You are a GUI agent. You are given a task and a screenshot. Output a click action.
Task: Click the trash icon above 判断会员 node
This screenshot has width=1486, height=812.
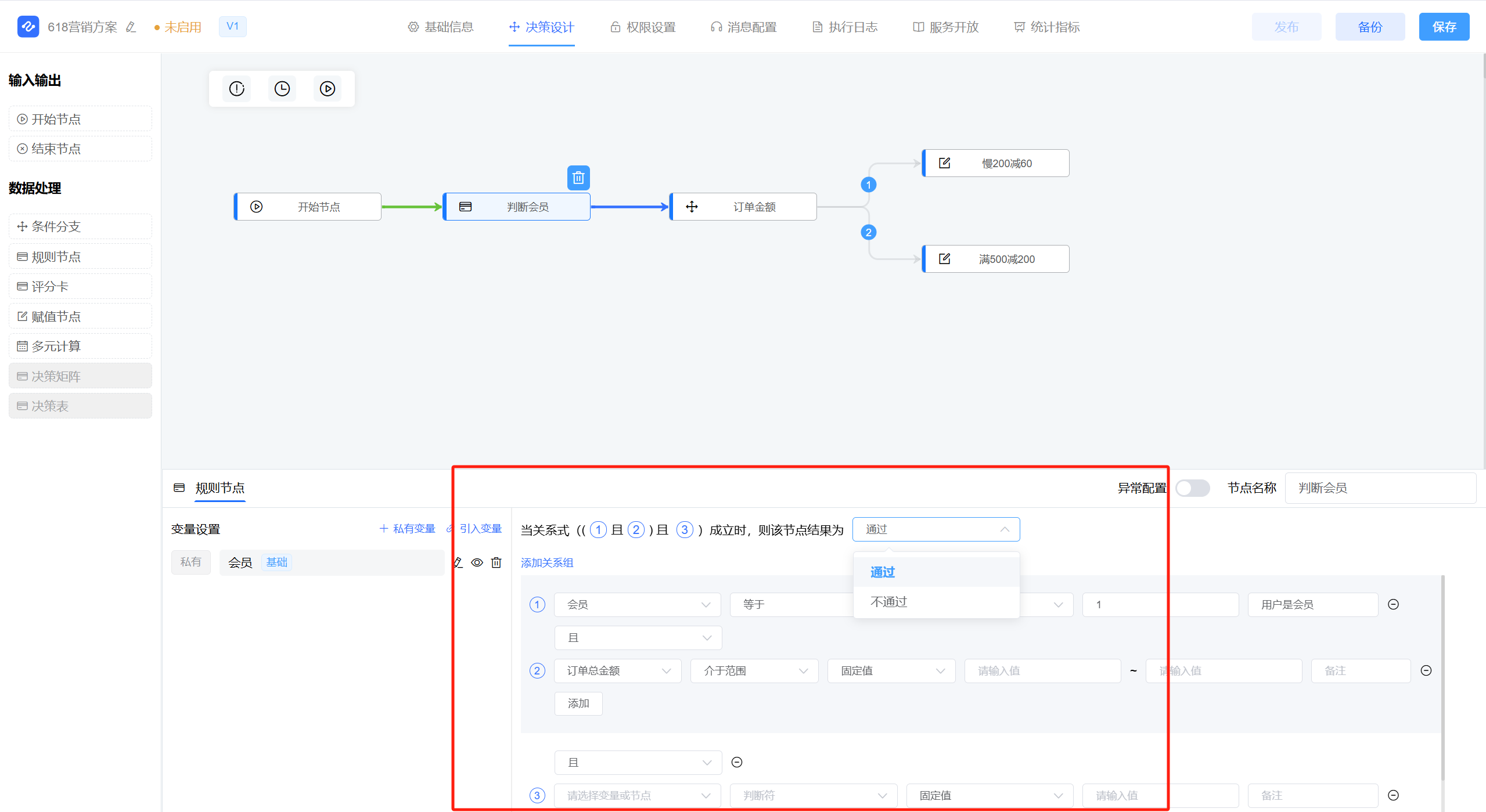(x=578, y=178)
